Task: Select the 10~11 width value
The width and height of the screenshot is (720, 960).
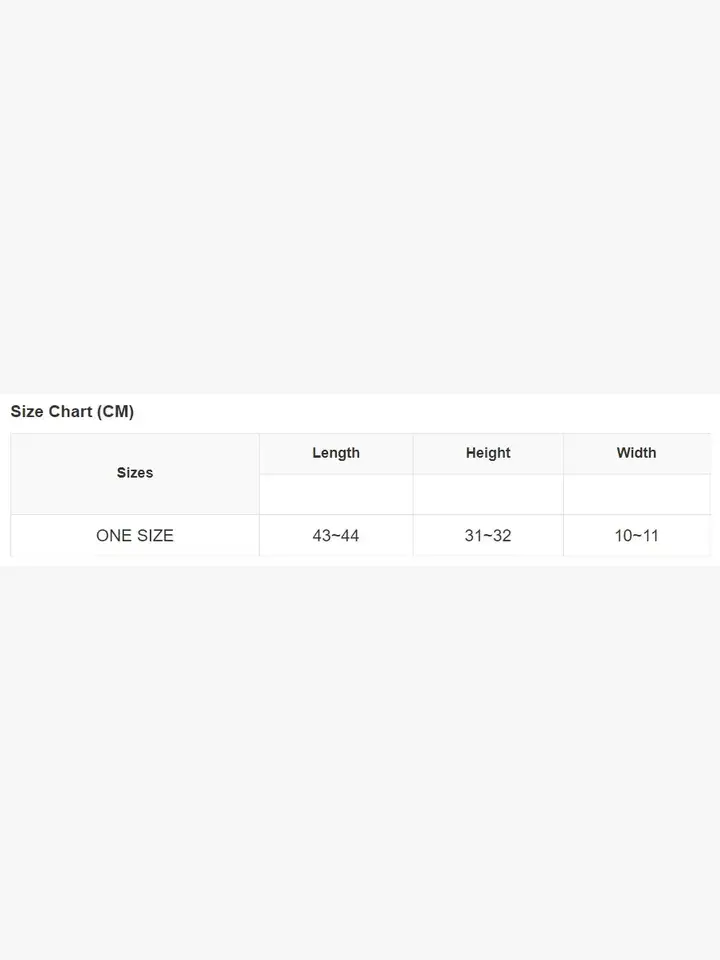Action: tap(636, 536)
